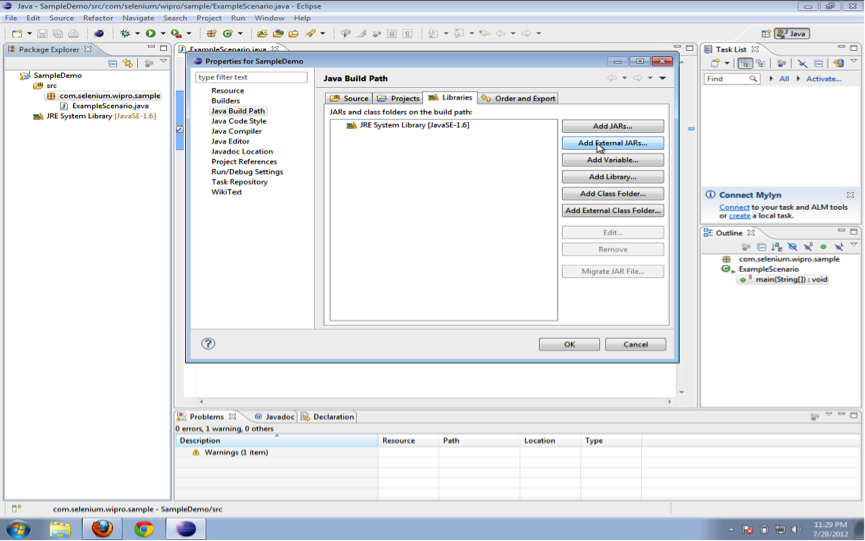Open dialog history menu dropdown arrow
The image size is (865, 541).
pyautogui.click(x=663, y=78)
